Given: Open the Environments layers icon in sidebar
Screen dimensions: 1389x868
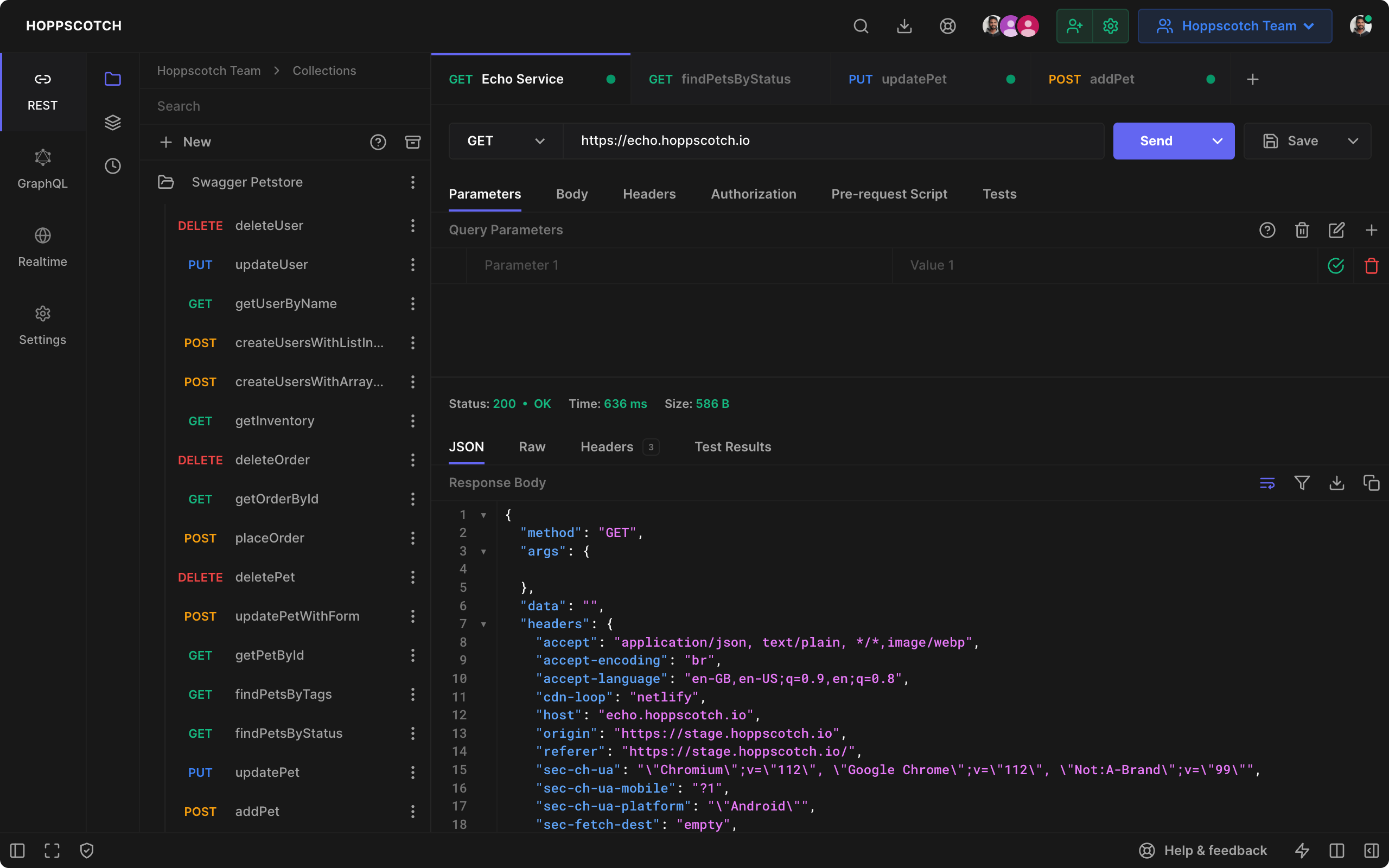Looking at the screenshot, I should point(112,122).
